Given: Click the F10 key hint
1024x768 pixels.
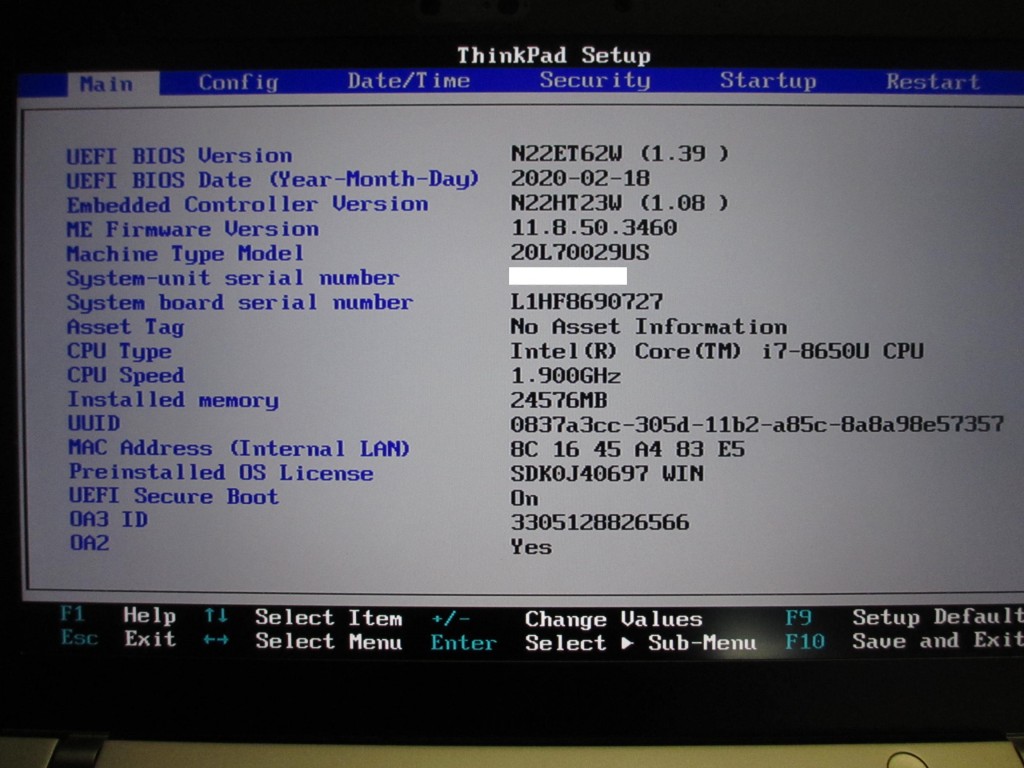Looking at the screenshot, I should pyautogui.click(x=805, y=641).
